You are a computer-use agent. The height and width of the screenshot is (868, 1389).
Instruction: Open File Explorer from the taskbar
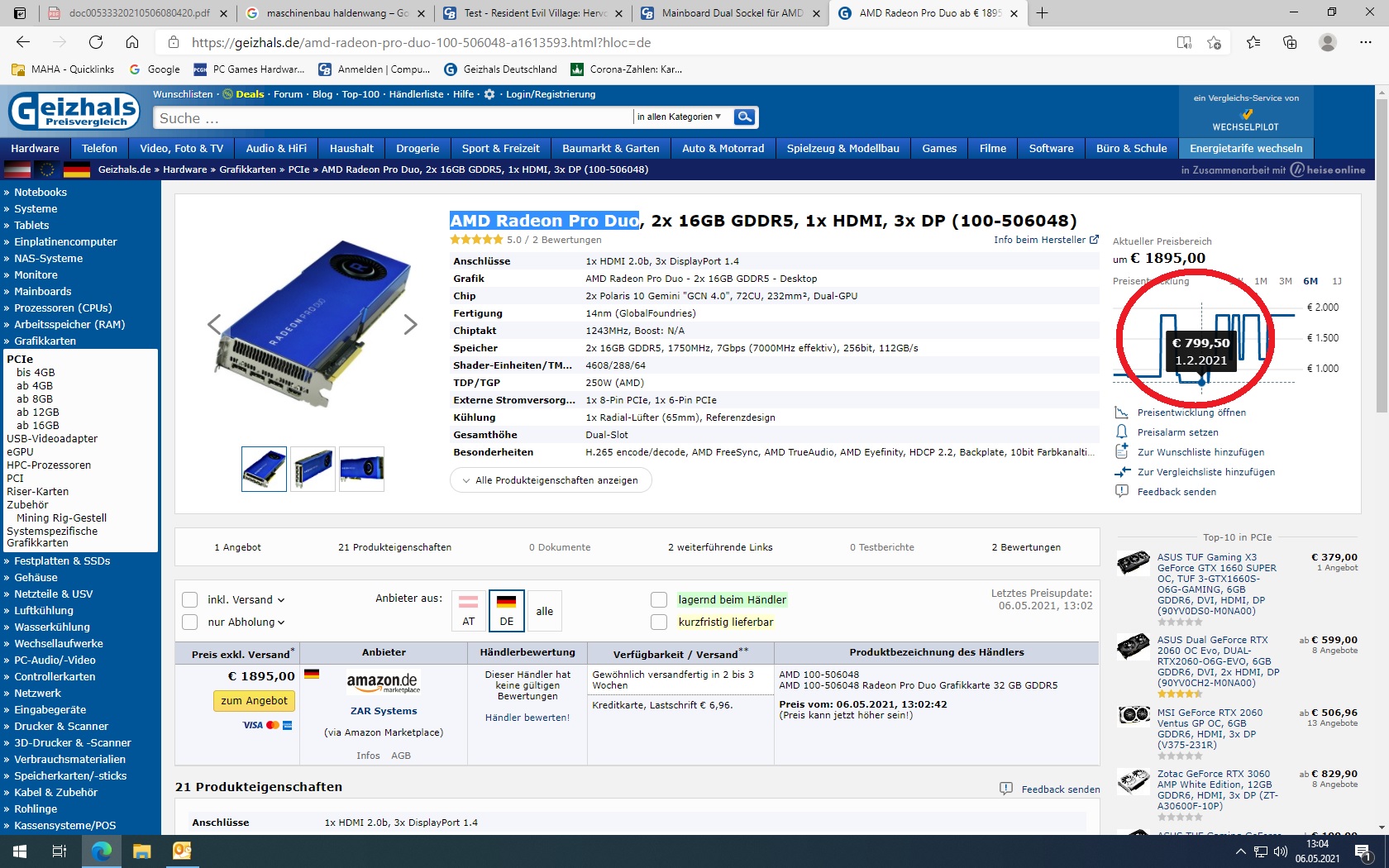(141, 851)
